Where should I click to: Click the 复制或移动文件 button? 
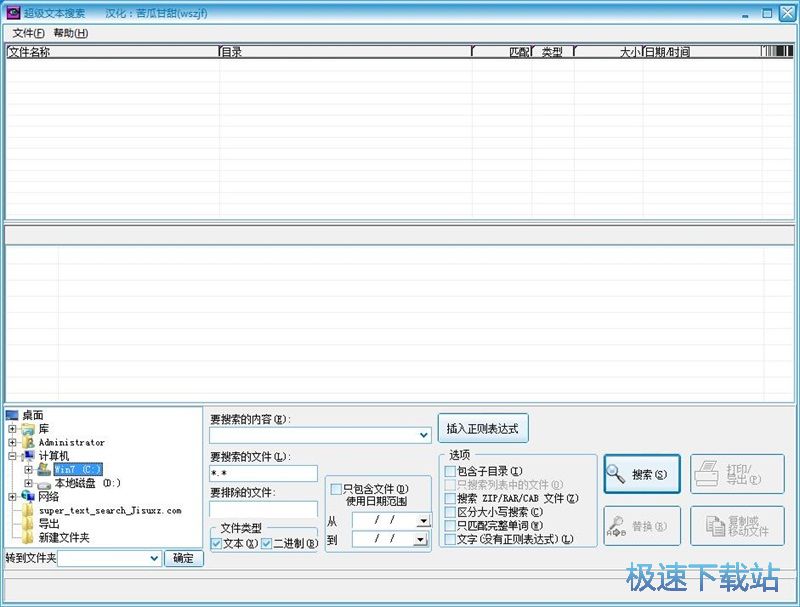pyautogui.click(x=737, y=526)
